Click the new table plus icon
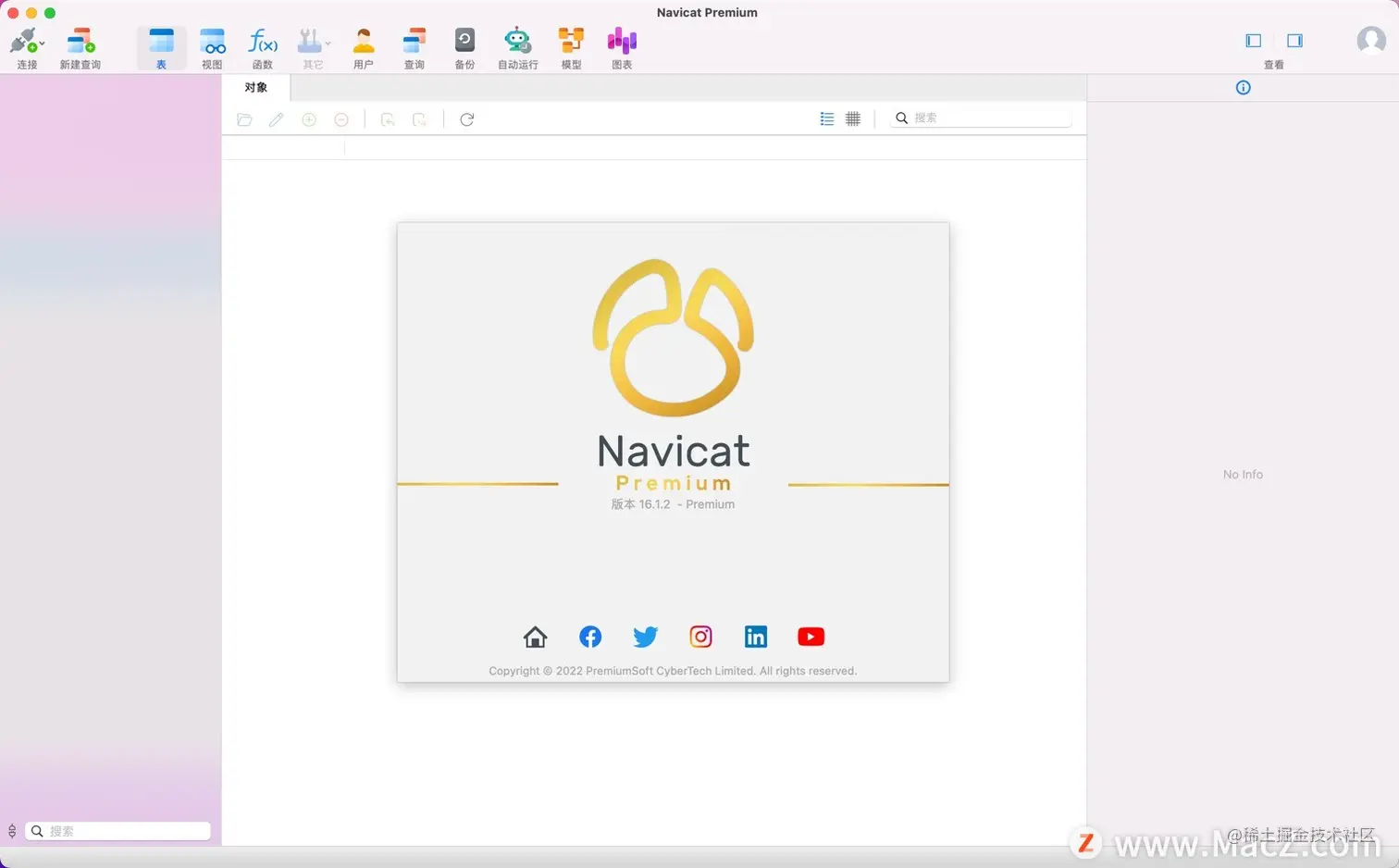 tap(309, 119)
